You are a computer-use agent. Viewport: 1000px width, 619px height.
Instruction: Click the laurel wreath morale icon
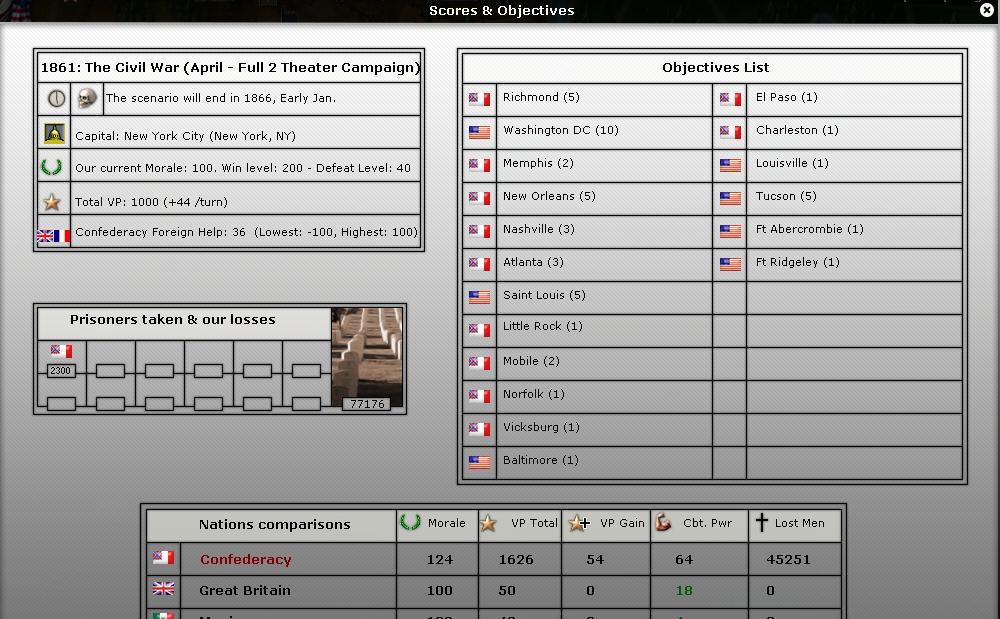coord(52,167)
